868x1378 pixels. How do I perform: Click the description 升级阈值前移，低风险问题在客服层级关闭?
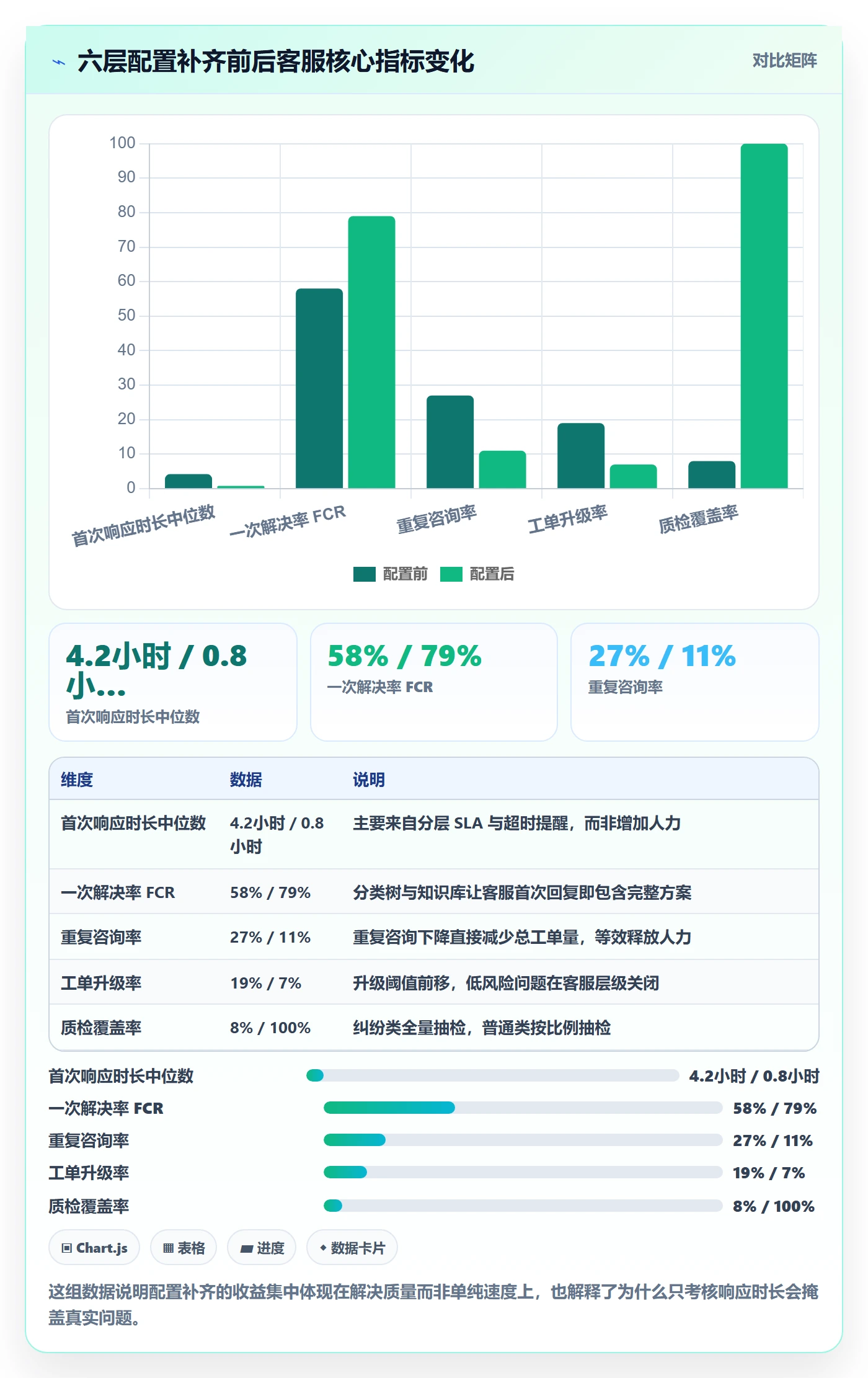506,983
